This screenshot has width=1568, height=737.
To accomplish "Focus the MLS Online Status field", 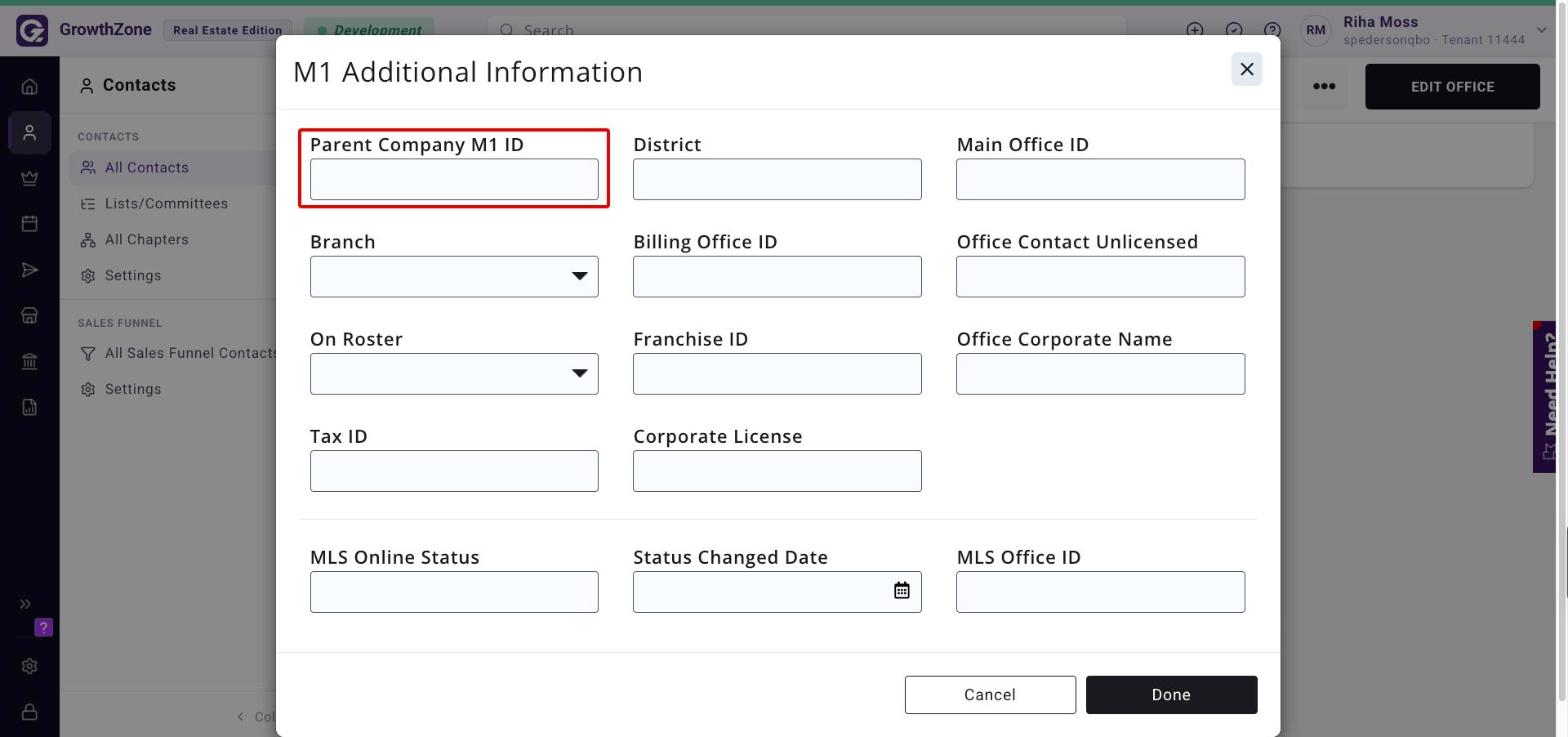I will tap(454, 592).
